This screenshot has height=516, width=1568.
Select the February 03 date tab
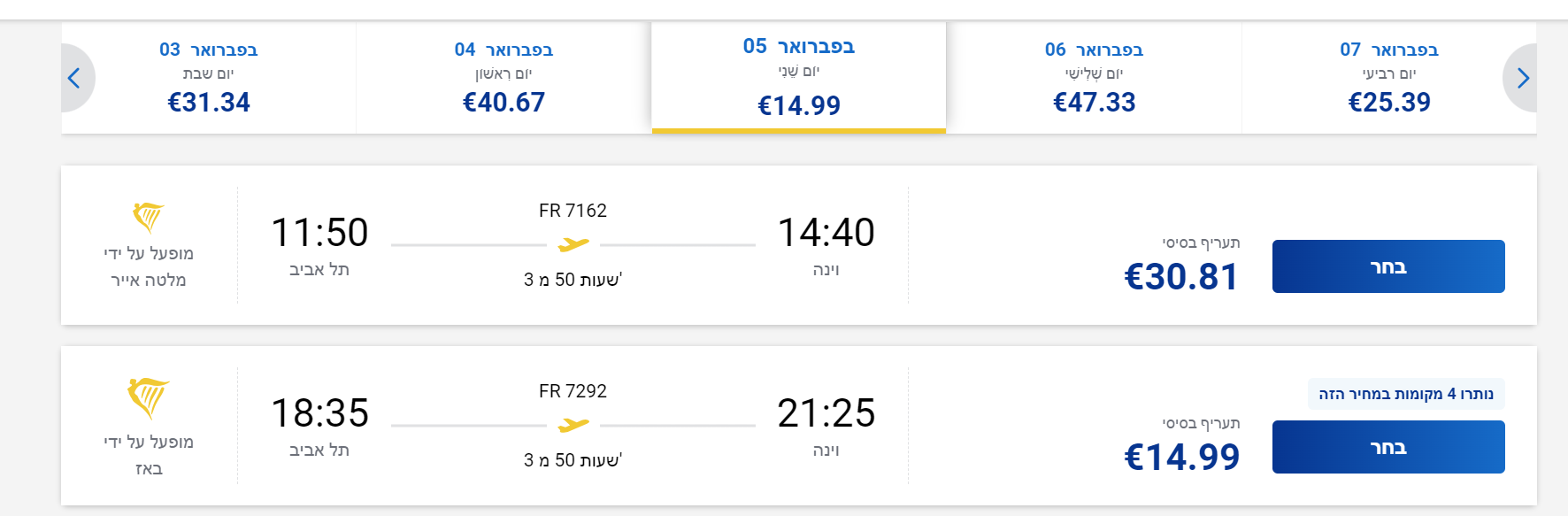(209, 78)
